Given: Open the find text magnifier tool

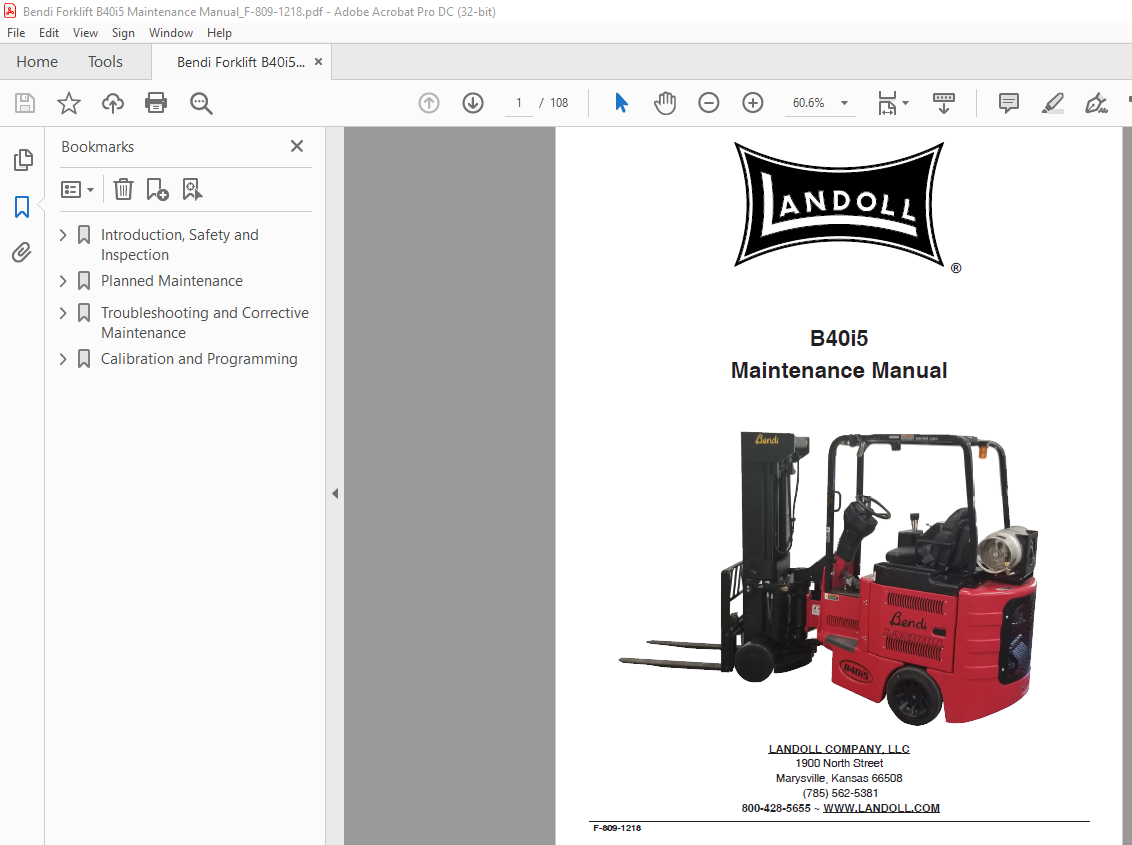Looking at the screenshot, I should pos(201,103).
